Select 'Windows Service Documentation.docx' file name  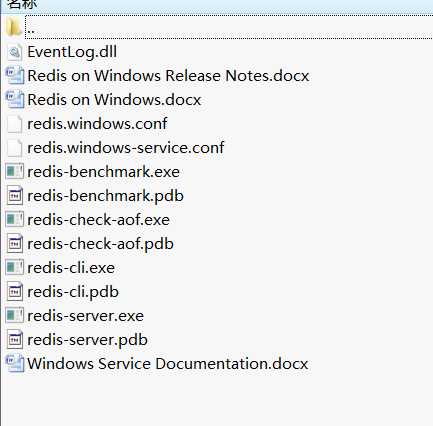pyautogui.click(x=168, y=364)
